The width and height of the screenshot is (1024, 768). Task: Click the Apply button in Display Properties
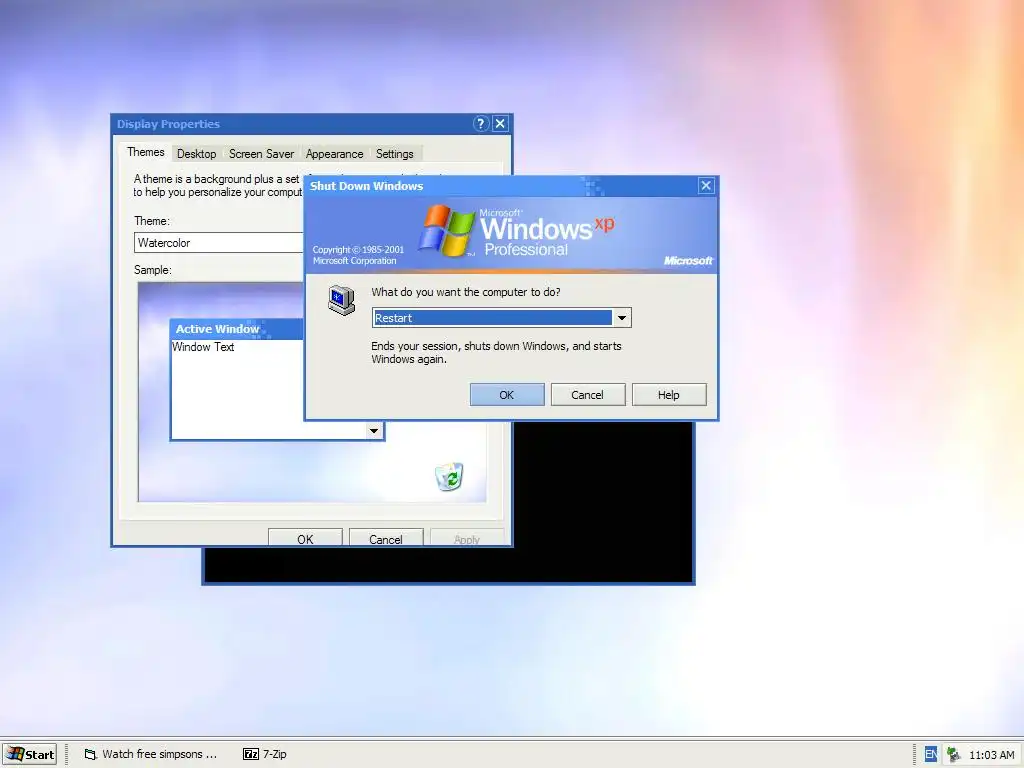coord(467,537)
